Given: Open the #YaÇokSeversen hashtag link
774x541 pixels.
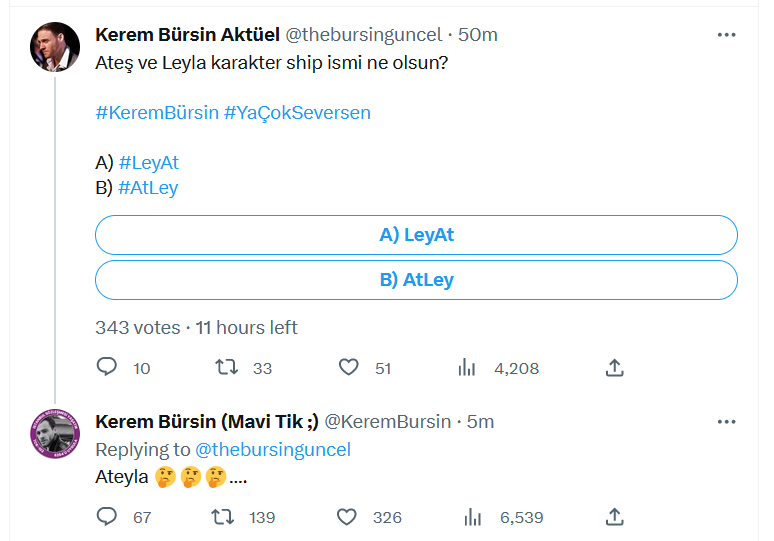Looking at the screenshot, I should click(x=297, y=113).
